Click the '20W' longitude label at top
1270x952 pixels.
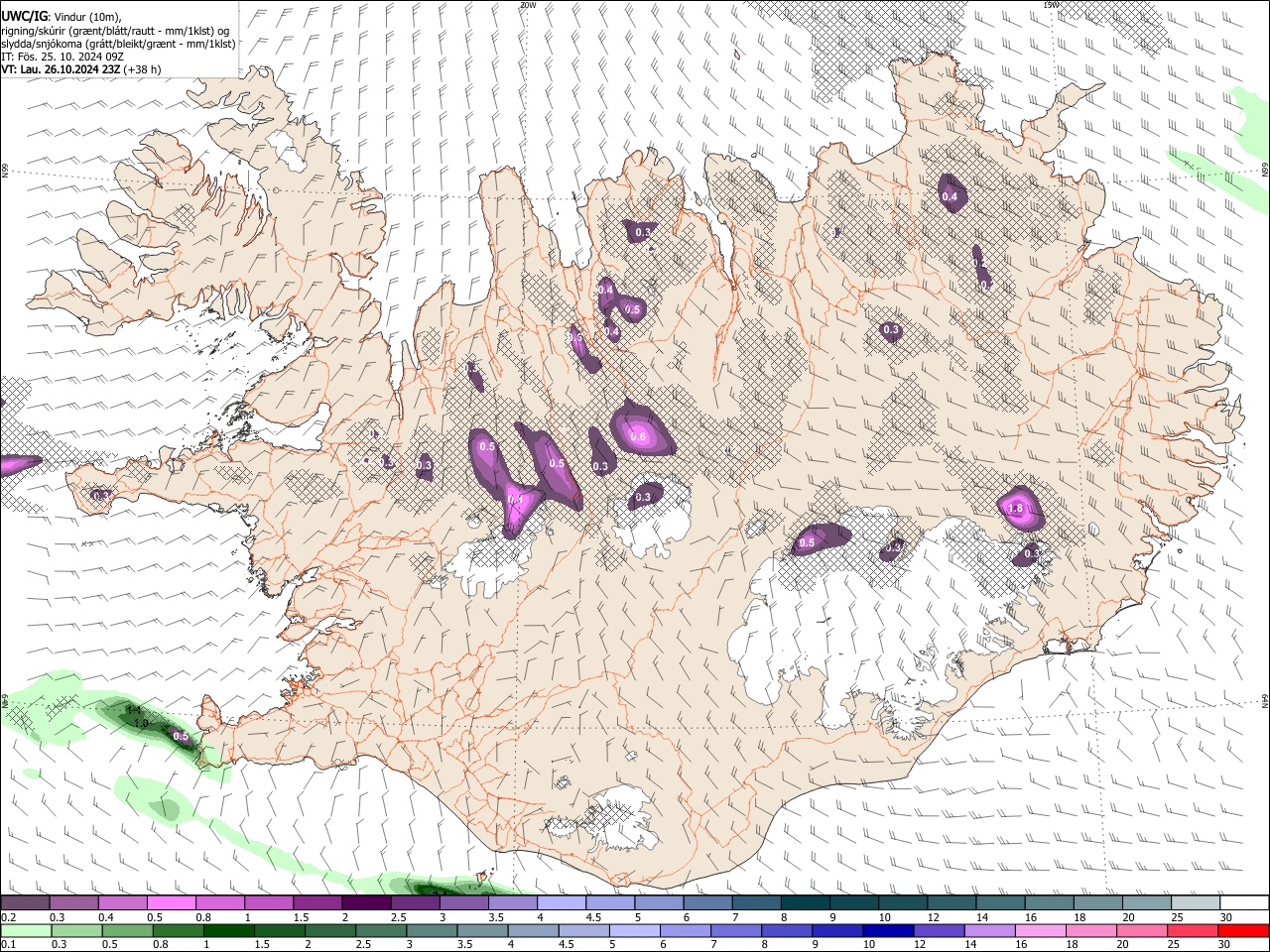(x=528, y=5)
